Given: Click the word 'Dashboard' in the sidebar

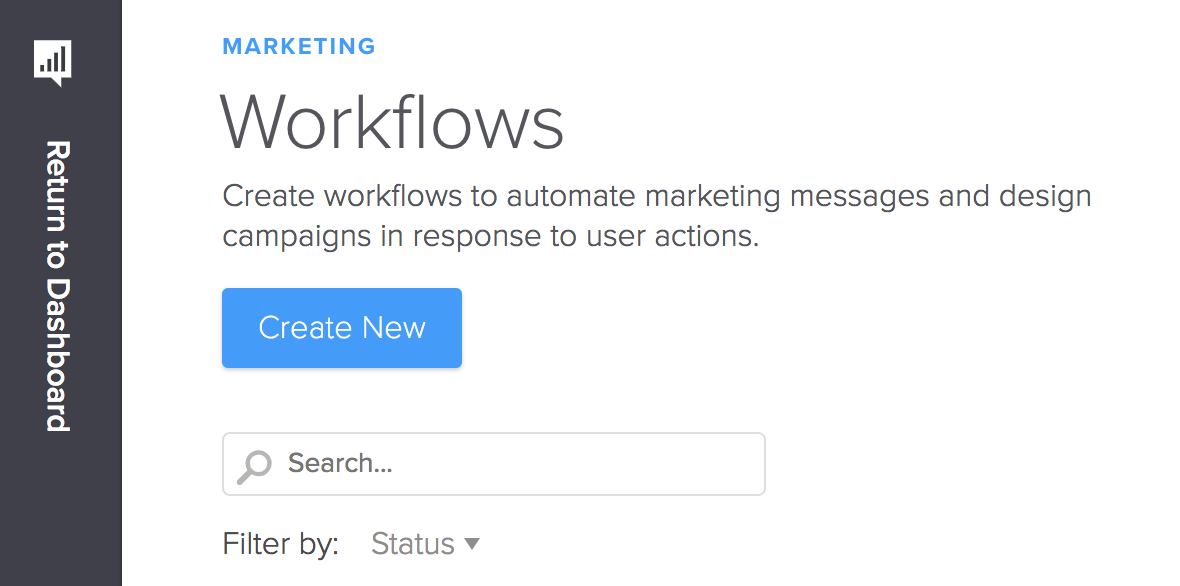Looking at the screenshot, I should pos(59,355).
